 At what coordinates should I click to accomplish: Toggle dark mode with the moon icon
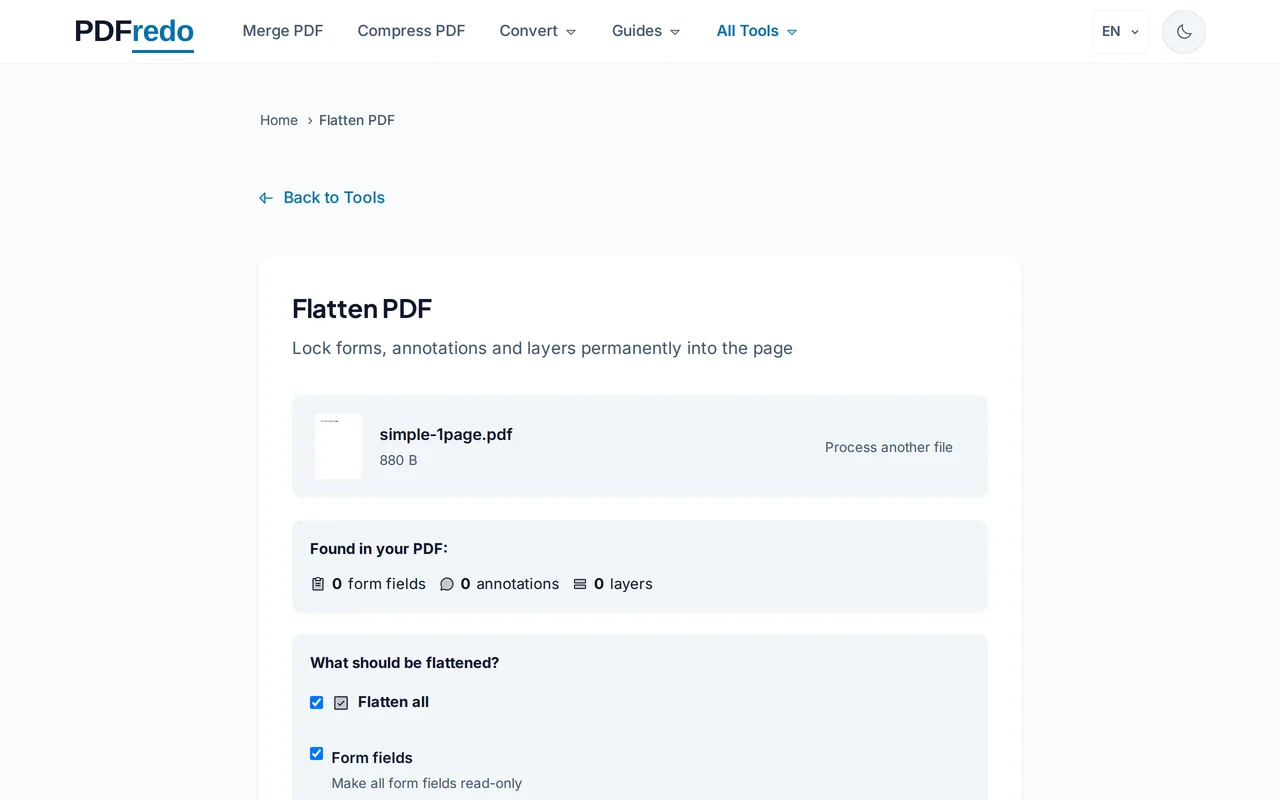pyautogui.click(x=1183, y=31)
